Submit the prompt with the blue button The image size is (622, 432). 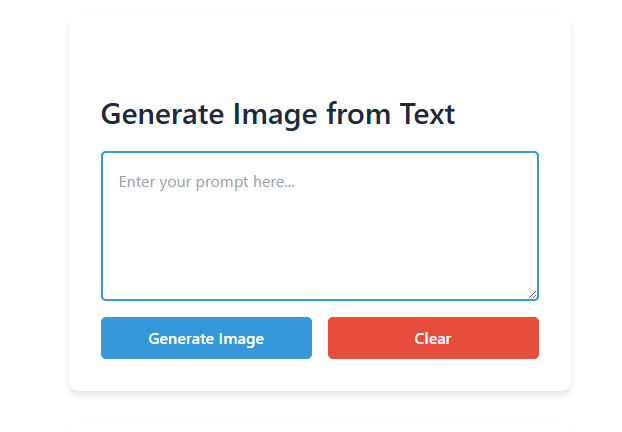(x=206, y=338)
